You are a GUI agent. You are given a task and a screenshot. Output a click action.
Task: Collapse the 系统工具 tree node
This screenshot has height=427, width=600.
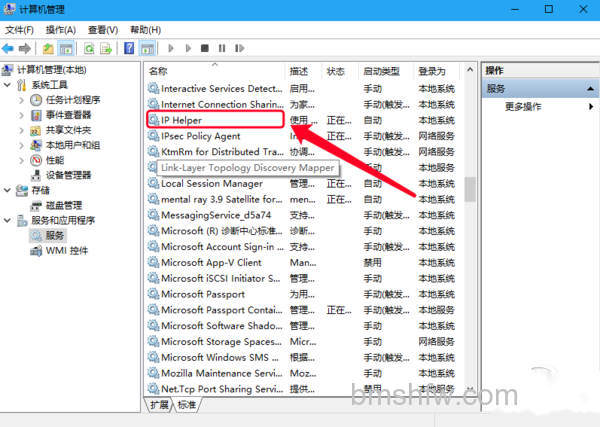click(7, 85)
